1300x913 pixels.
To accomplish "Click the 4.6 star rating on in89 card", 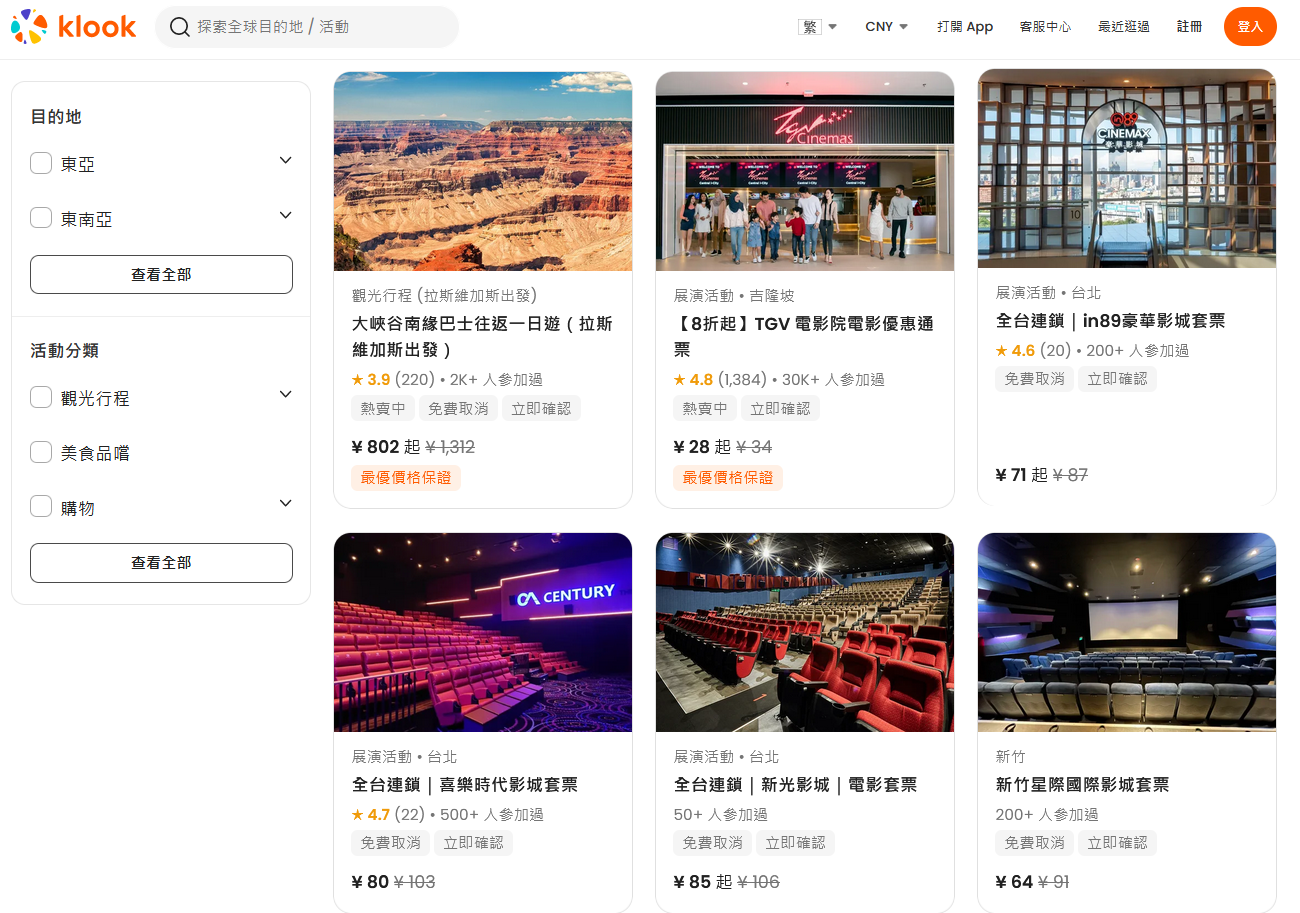I will [x=1015, y=351].
